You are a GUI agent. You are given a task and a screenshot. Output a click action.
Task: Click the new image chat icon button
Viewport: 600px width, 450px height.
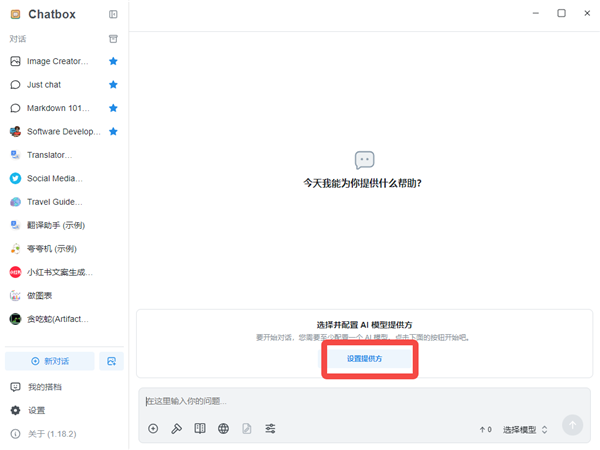coord(112,360)
